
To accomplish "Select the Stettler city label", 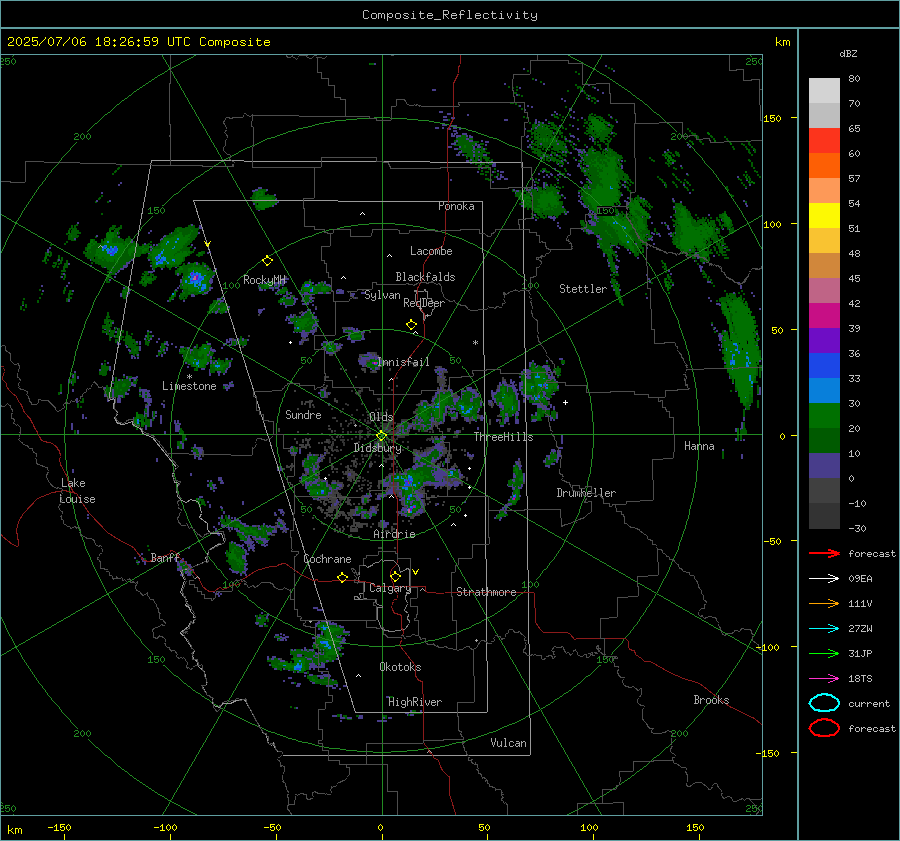I will pyautogui.click(x=583, y=289).
